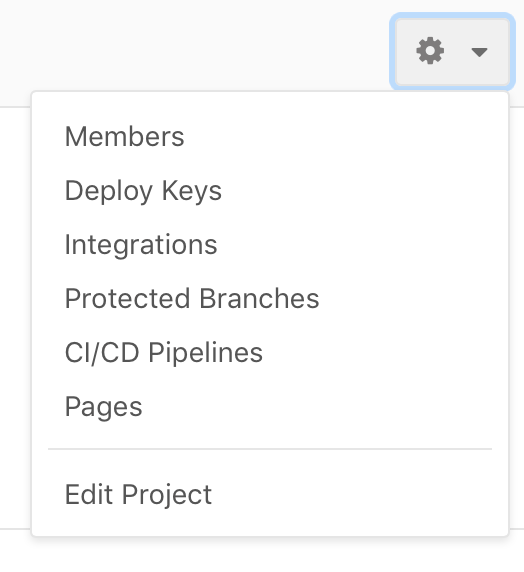Show the Pages configuration
The image size is (524, 572).
coord(103,406)
